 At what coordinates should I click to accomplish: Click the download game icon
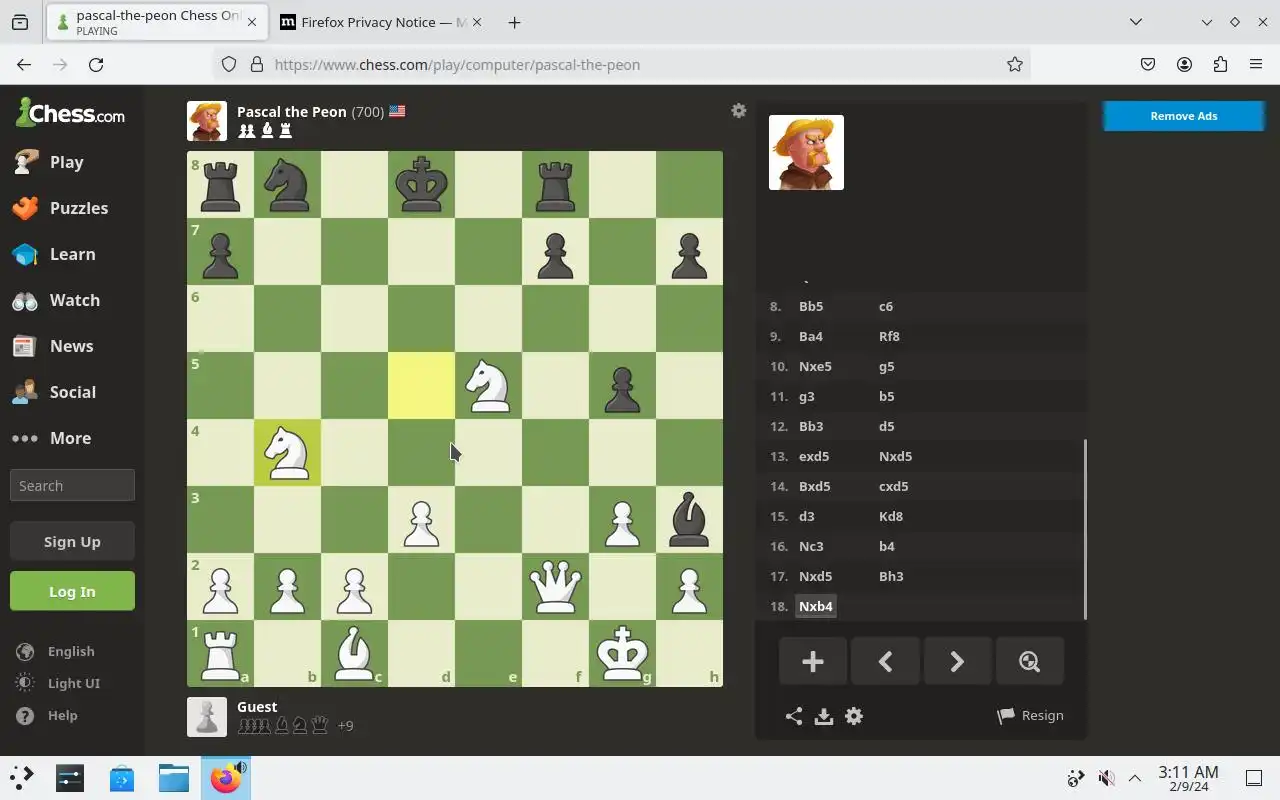tap(824, 716)
